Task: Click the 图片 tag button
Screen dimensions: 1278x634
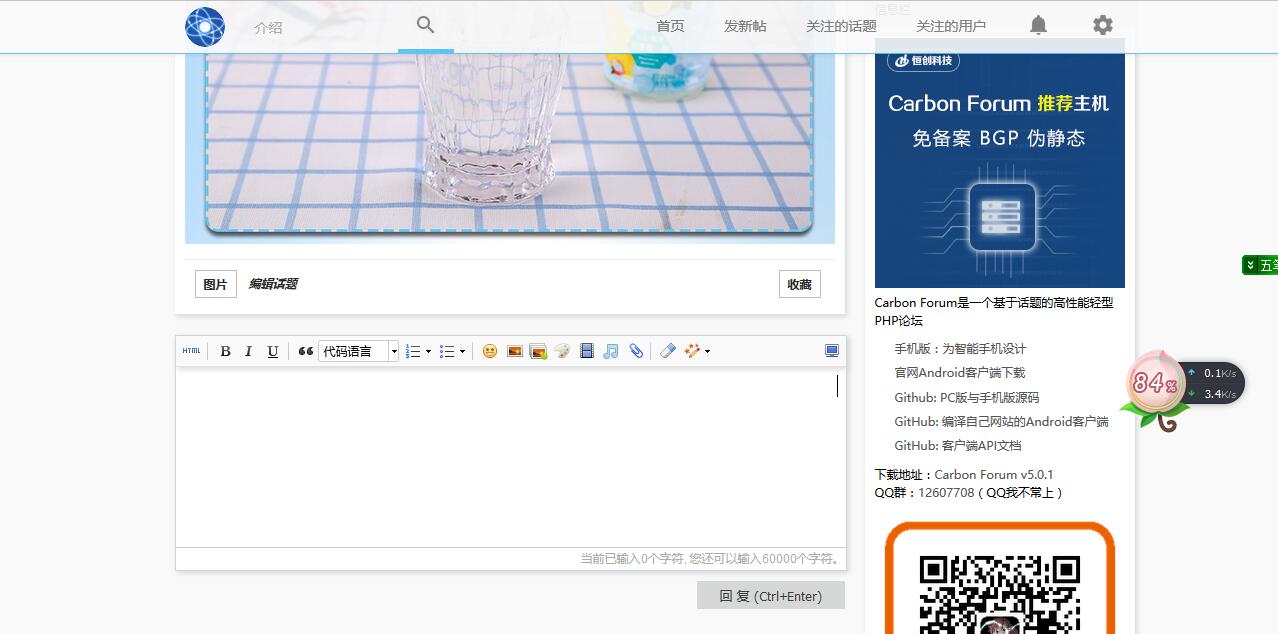Action: [215, 284]
